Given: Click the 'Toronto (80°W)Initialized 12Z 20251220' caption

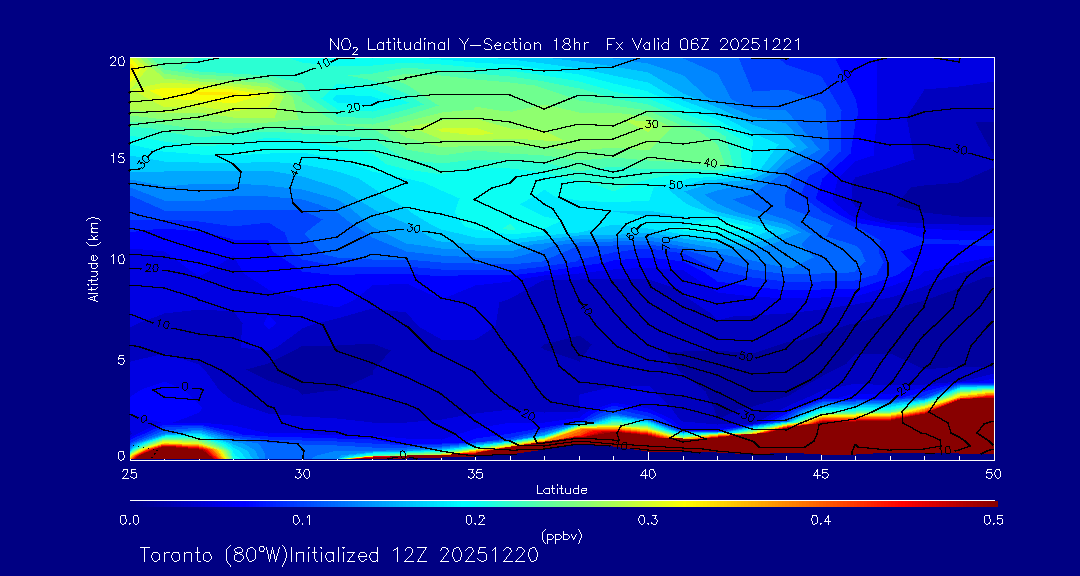Looking at the screenshot, I should click(339, 555).
